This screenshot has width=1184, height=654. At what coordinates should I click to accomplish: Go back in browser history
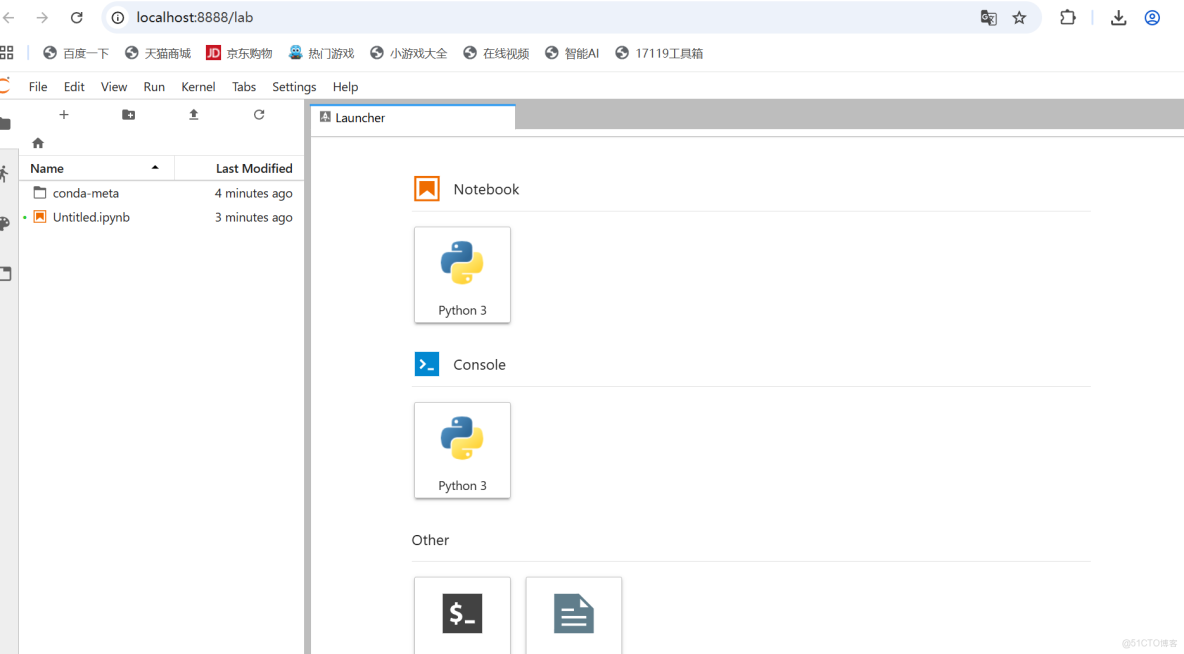pos(9,17)
